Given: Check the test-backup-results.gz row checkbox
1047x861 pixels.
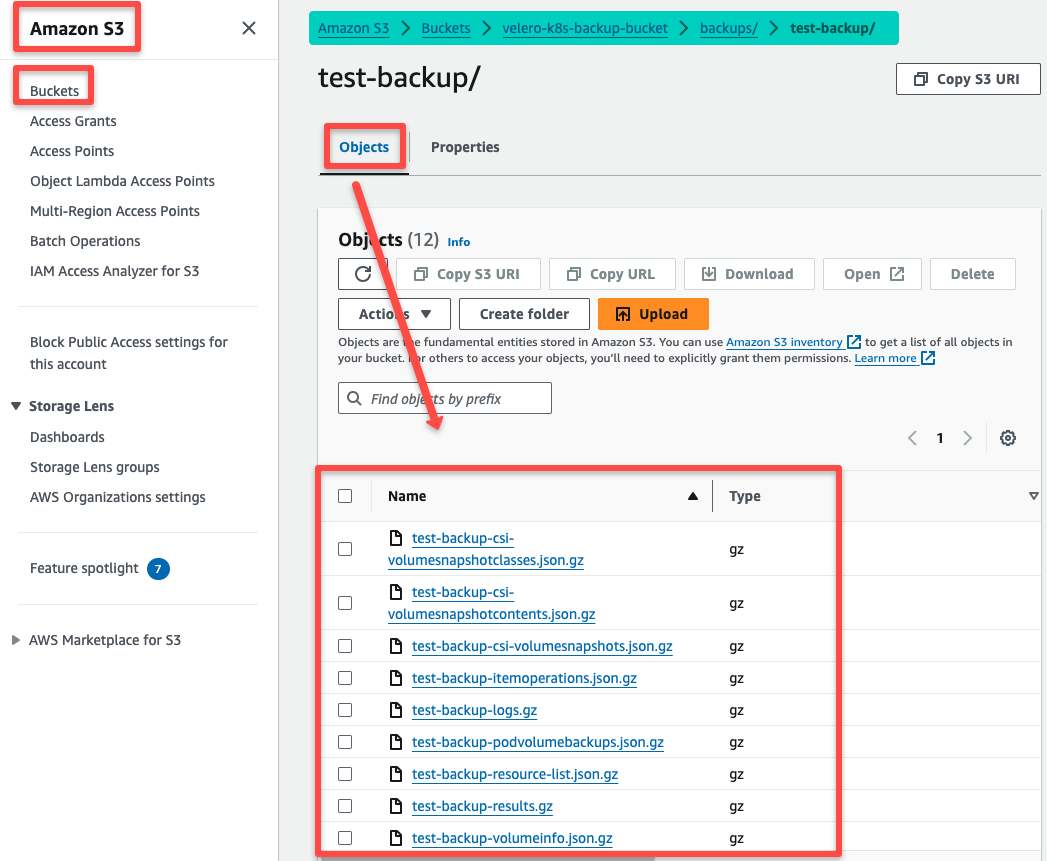Looking at the screenshot, I should (x=345, y=806).
